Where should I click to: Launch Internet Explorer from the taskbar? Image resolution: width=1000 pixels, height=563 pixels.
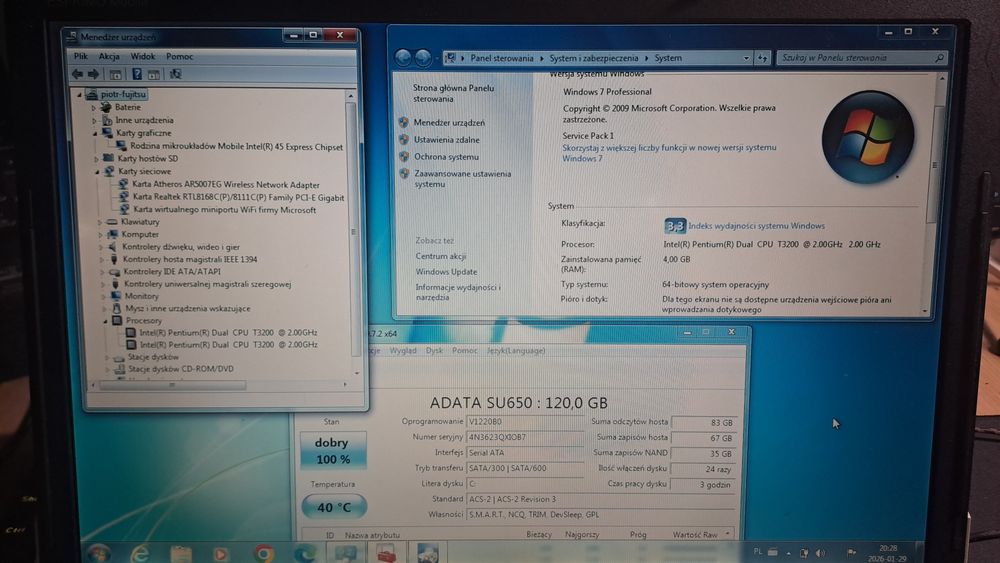pos(140,553)
